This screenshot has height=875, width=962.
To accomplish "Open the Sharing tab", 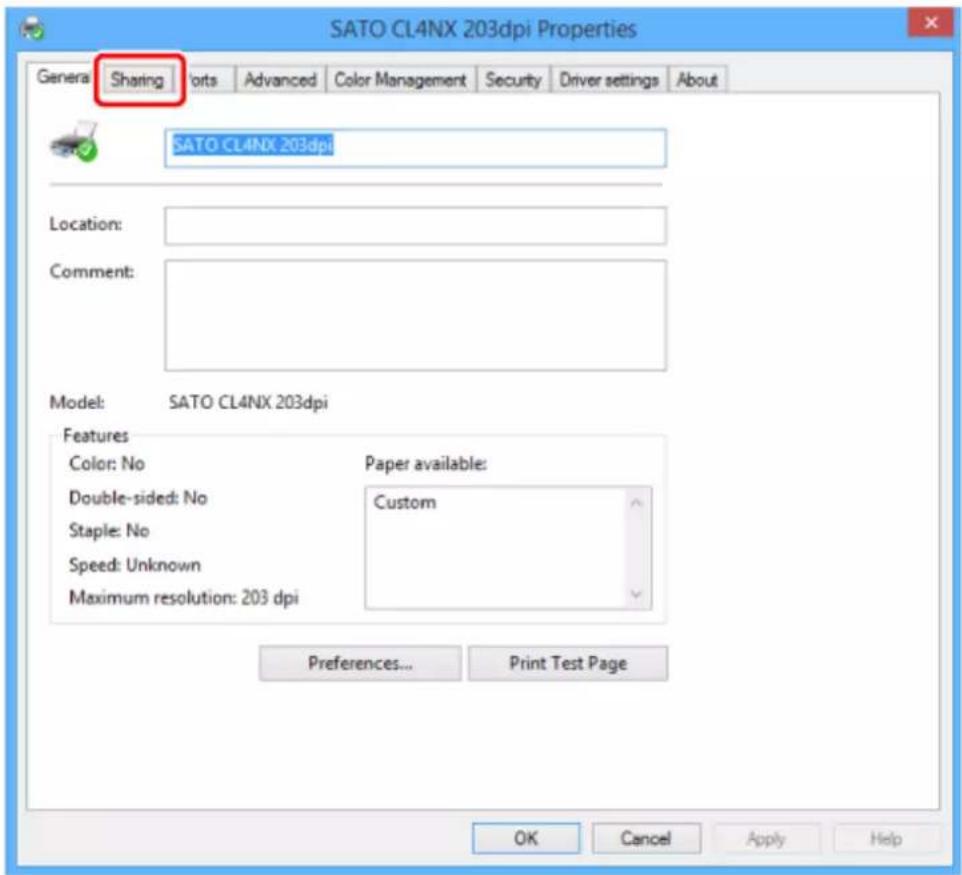I will [x=137, y=80].
